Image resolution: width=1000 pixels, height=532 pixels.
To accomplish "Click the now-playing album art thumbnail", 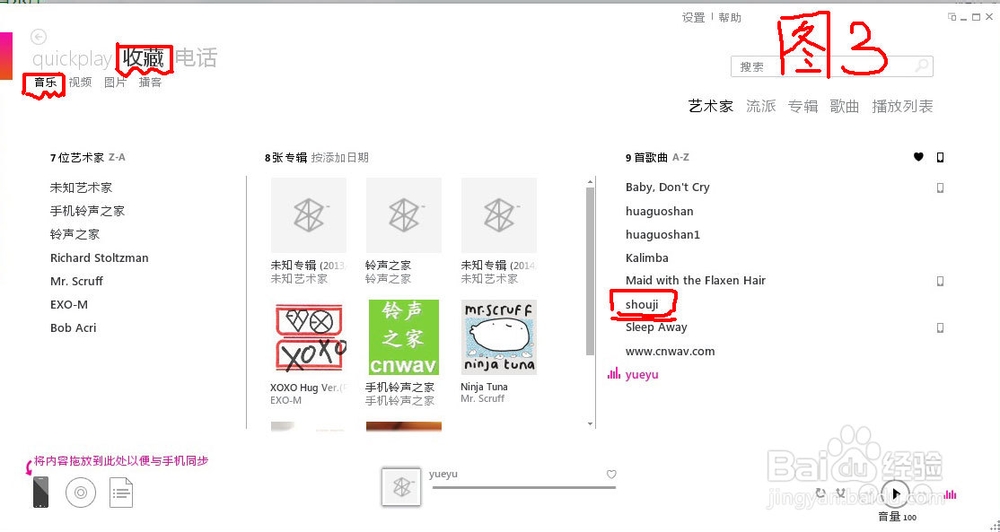I will click(x=401, y=487).
